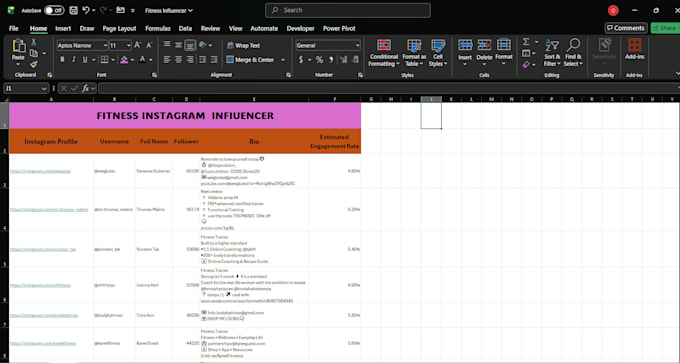This screenshot has height=363, width=680.
Task: Click the Format cells button
Action: pos(504,52)
